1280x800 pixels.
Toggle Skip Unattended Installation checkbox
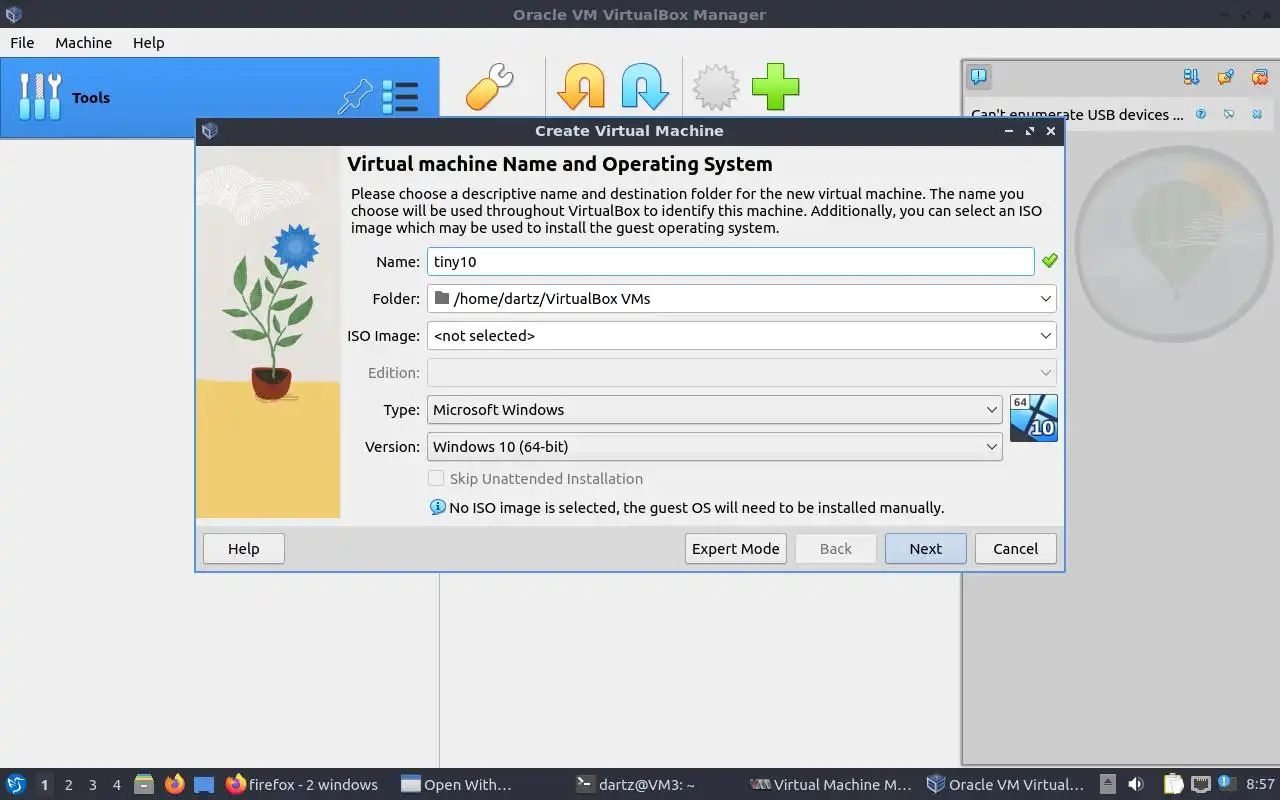(x=436, y=478)
